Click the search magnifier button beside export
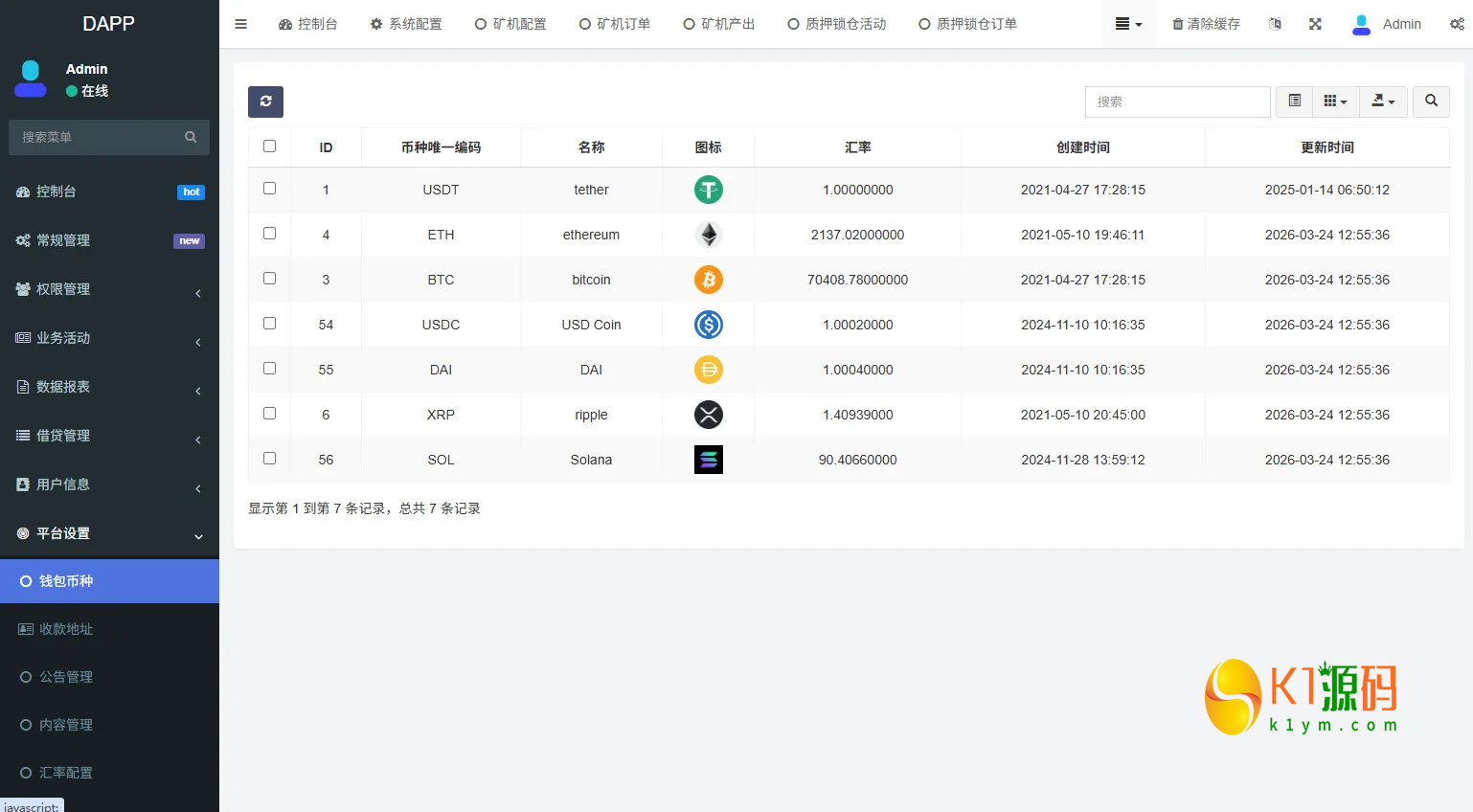 (x=1431, y=101)
